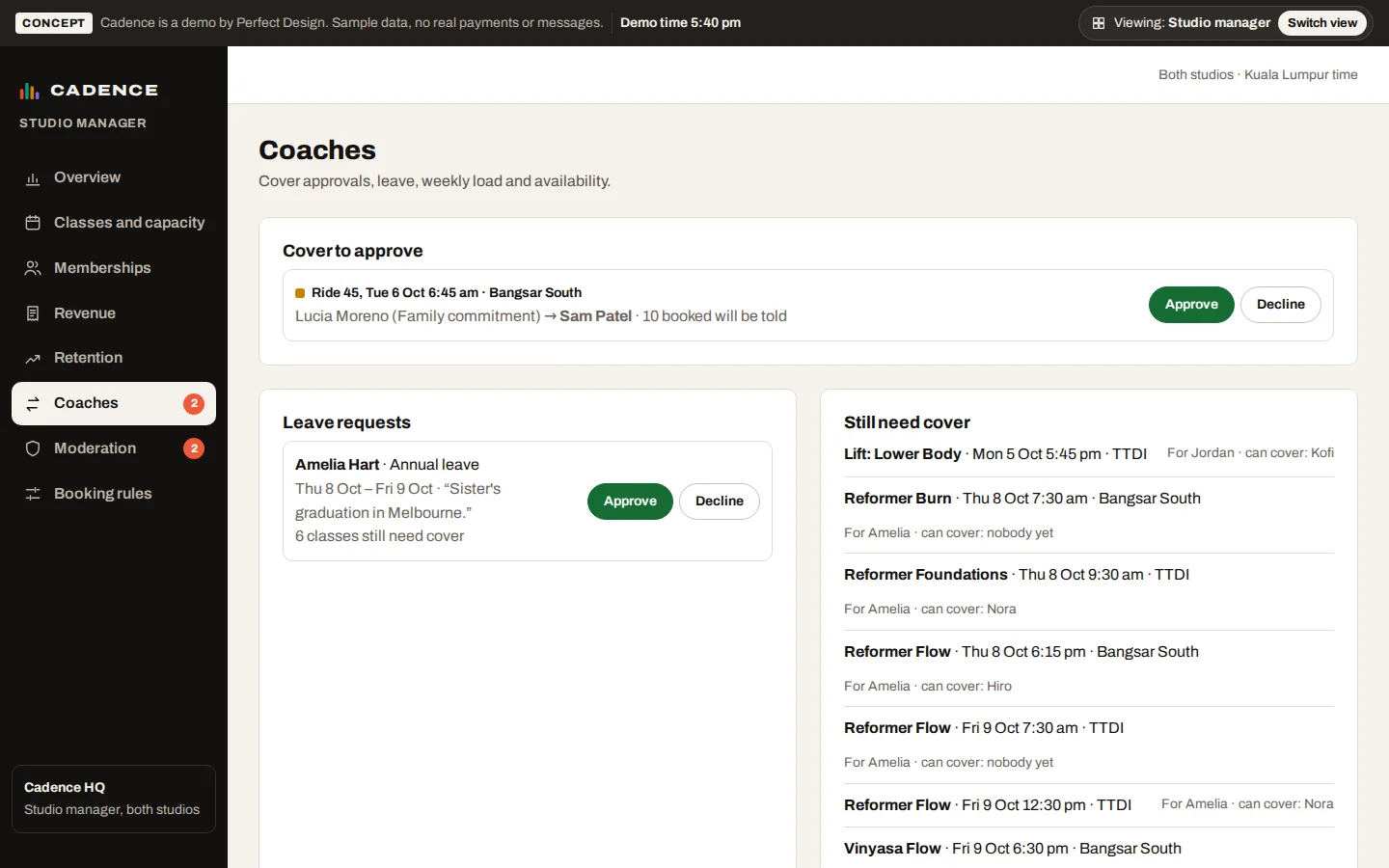Viewport: 1389px width, 868px height.
Task: Click the Cadence bar-chart logo icon
Action: point(29,91)
